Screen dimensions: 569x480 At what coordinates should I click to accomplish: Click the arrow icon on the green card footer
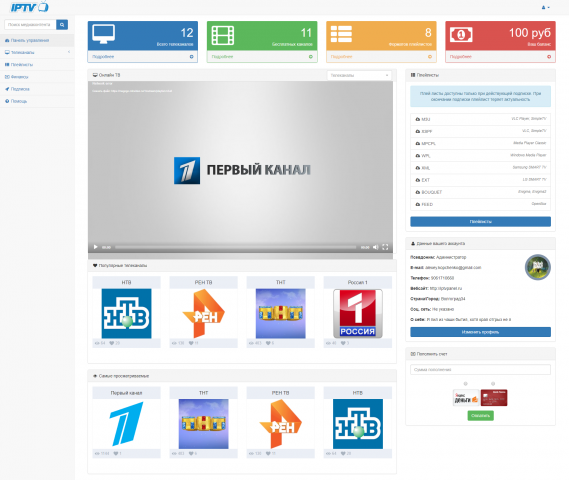point(311,57)
